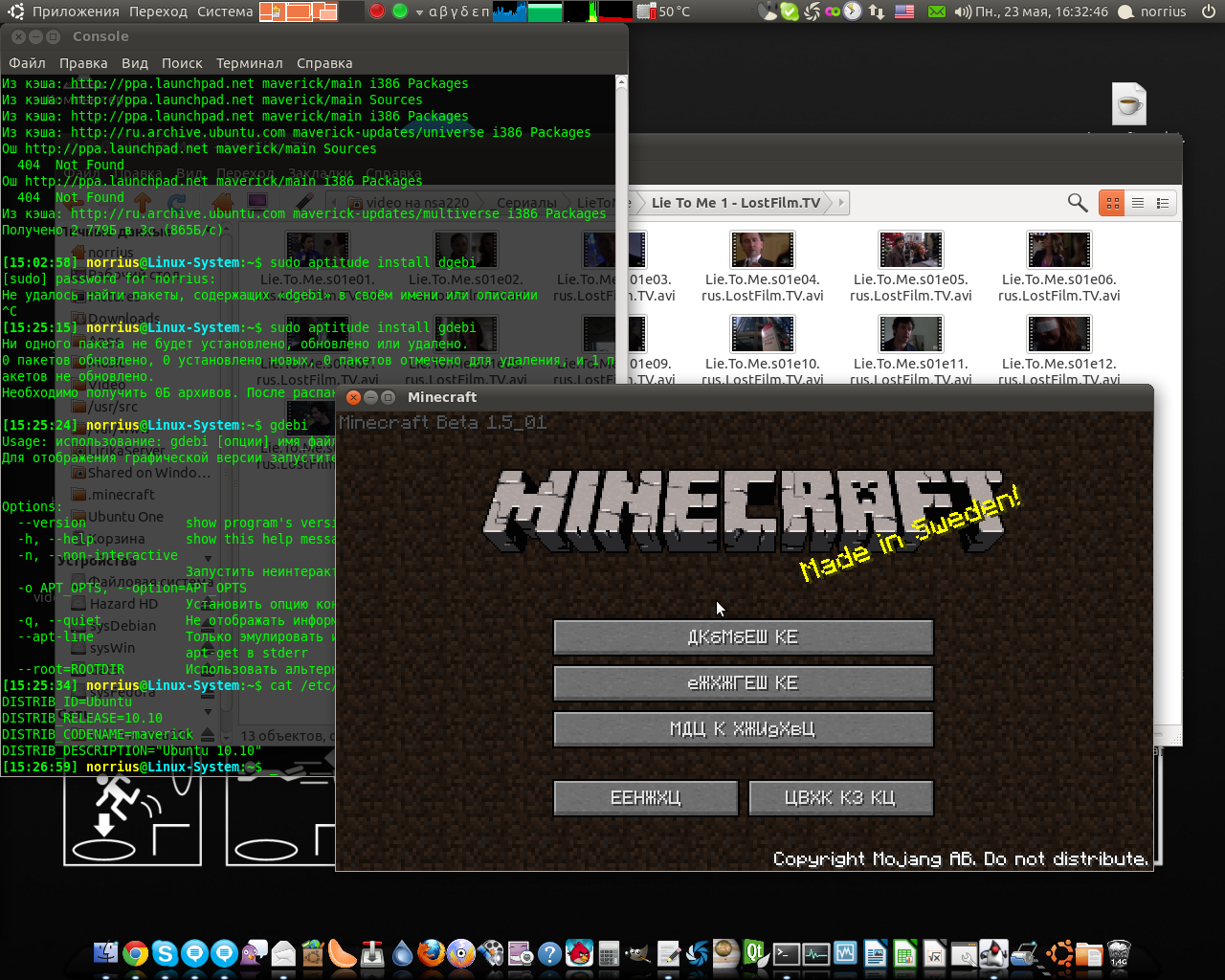Open the help question-mark dock icon
Image resolution: width=1225 pixels, height=980 pixels.
pos(549,953)
